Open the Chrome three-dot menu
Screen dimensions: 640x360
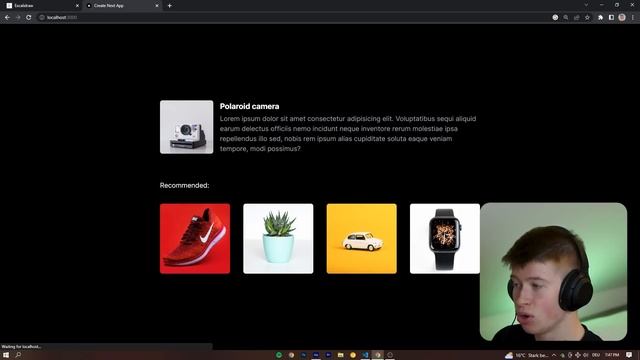pos(633,18)
